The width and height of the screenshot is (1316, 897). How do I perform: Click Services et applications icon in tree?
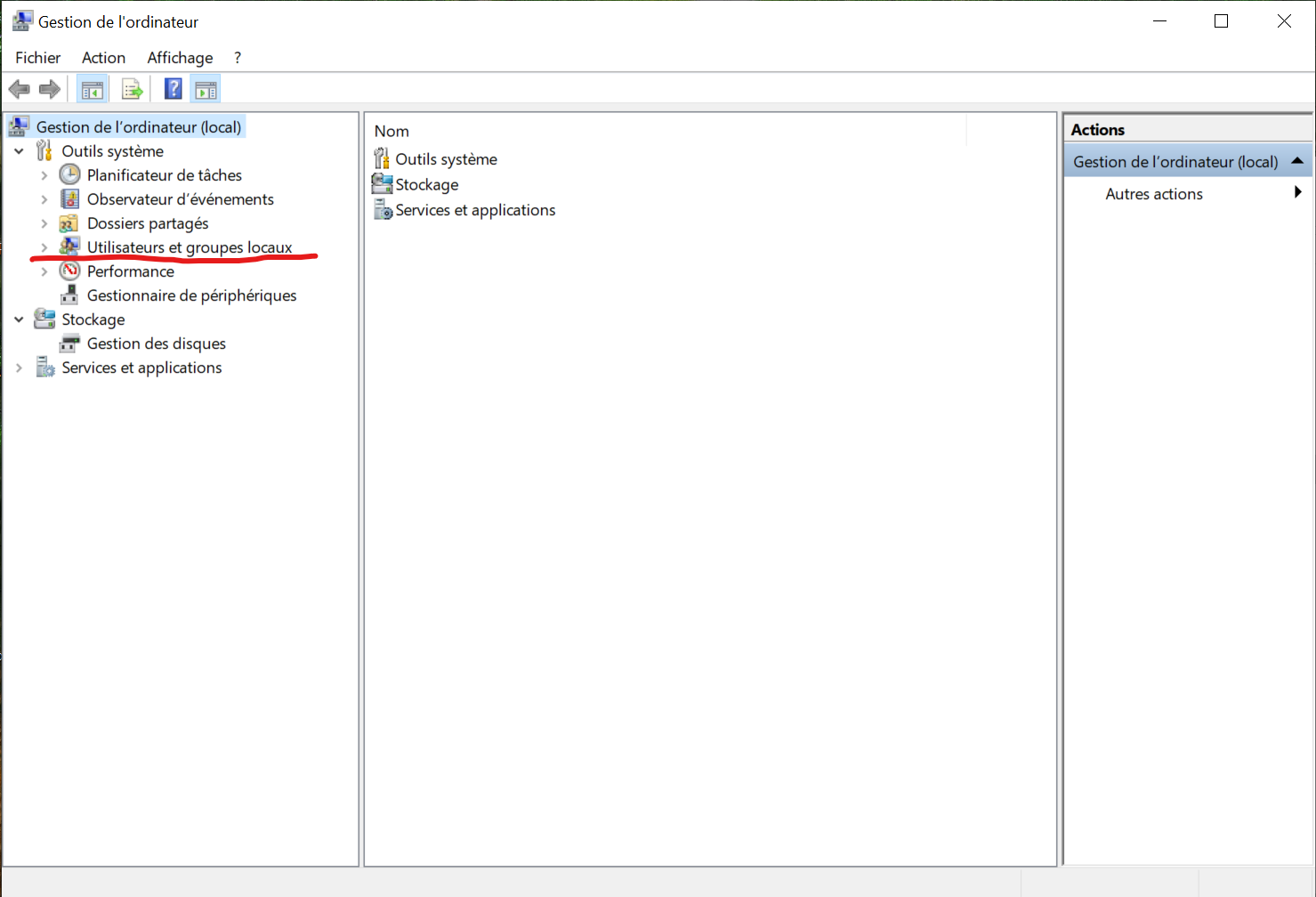point(44,368)
